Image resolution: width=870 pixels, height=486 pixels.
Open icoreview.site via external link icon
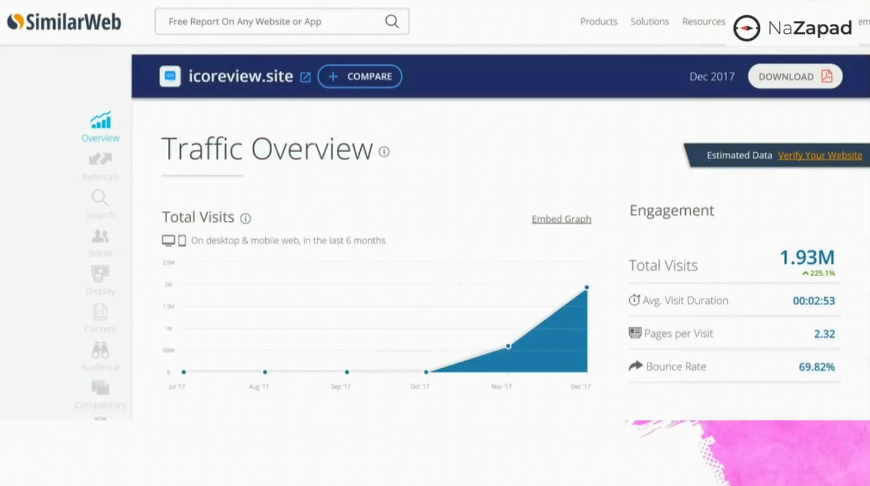(x=305, y=77)
